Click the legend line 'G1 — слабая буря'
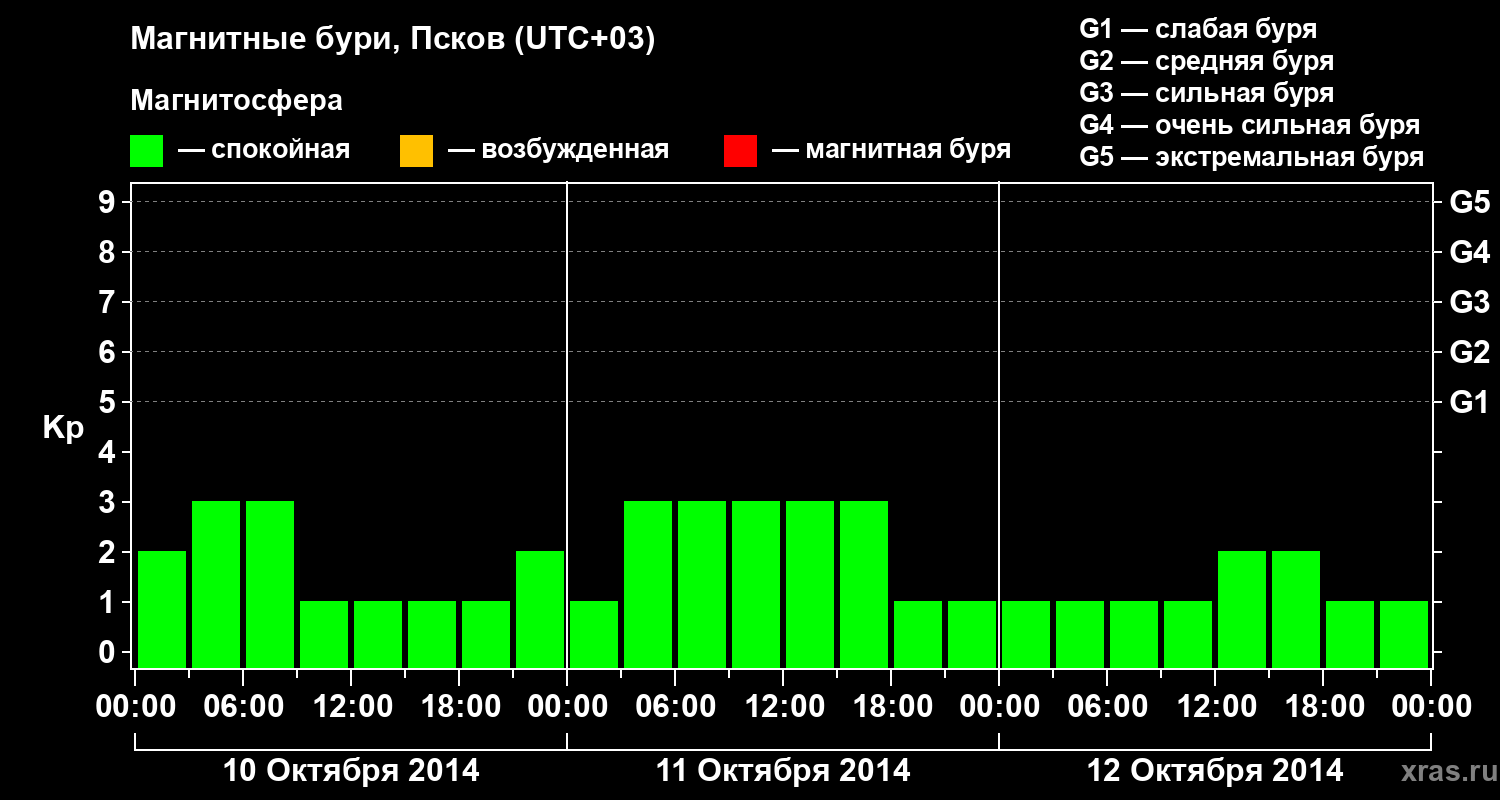This screenshot has width=1500, height=800. 1198,29
